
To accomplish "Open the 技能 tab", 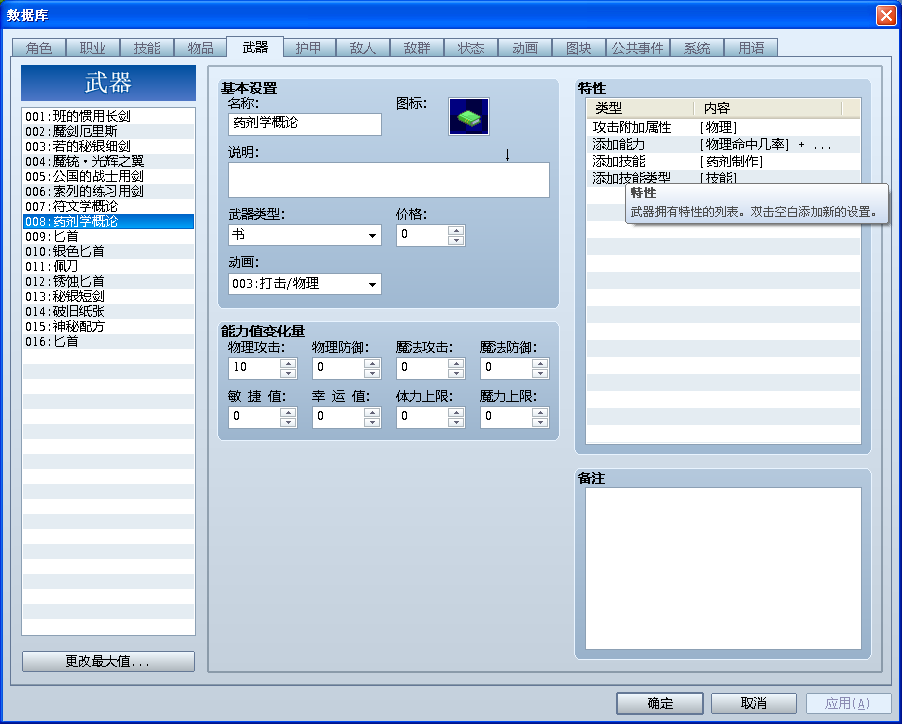I will pos(147,48).
